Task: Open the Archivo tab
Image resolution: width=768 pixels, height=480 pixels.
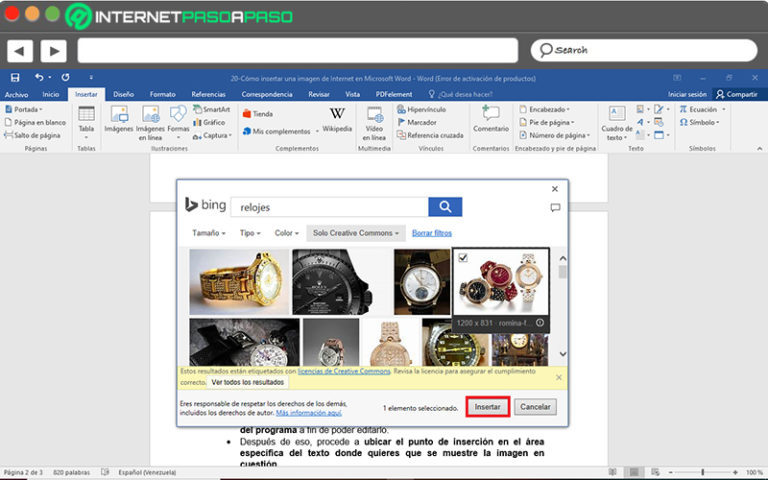Action: 17,95
